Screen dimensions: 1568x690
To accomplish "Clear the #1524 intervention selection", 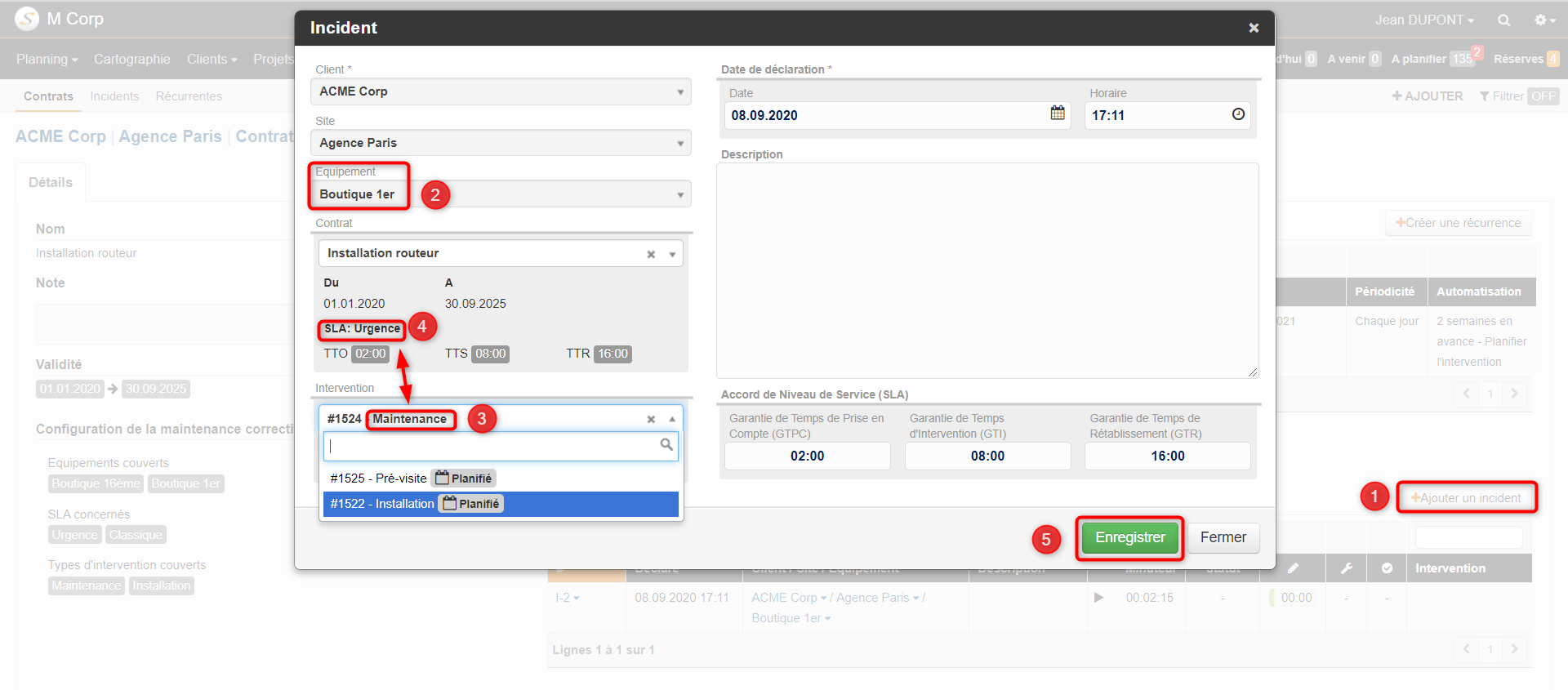I will point(651,419).
